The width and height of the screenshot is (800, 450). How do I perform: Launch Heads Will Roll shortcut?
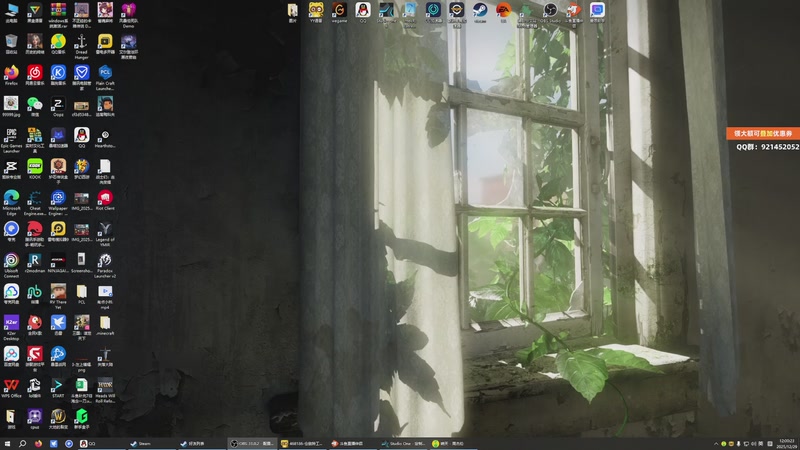click(105, 390)
